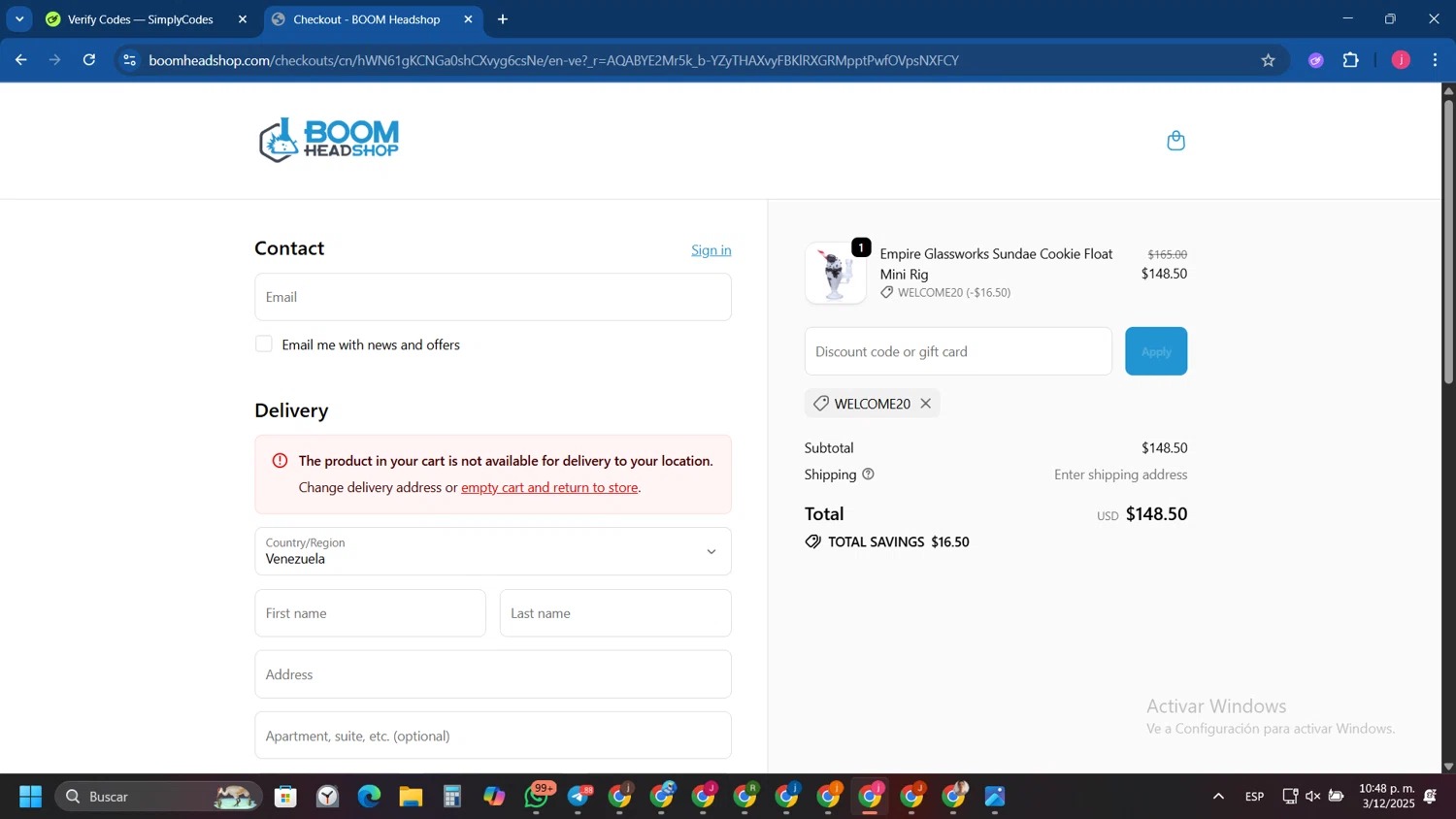Open the shopping bag cart icon
The image size is (1456, 819).
pyautogui.click(x=1175, y=141)
